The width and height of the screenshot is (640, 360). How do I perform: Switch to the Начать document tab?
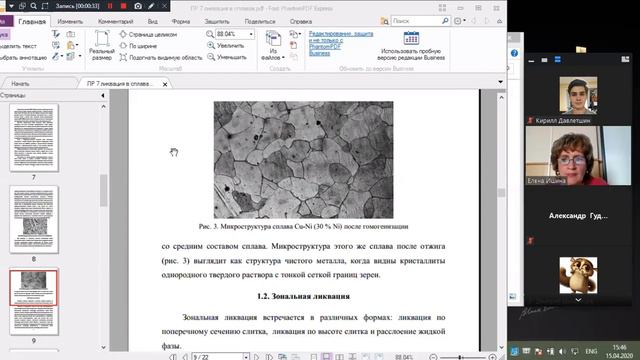(20, 84)
